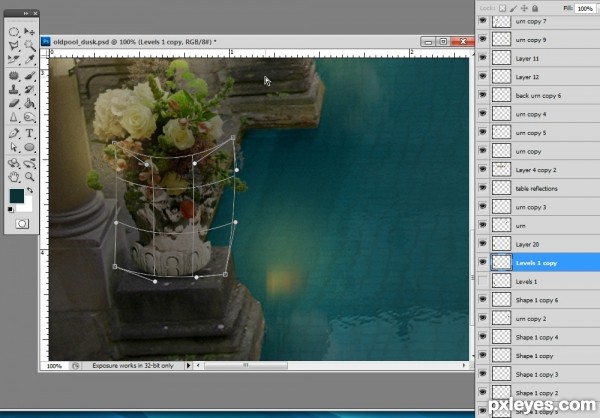The width and height of the screenshot is (600, 418).
Task: Select the urn copy 3 layer
Action: (538, 207)
